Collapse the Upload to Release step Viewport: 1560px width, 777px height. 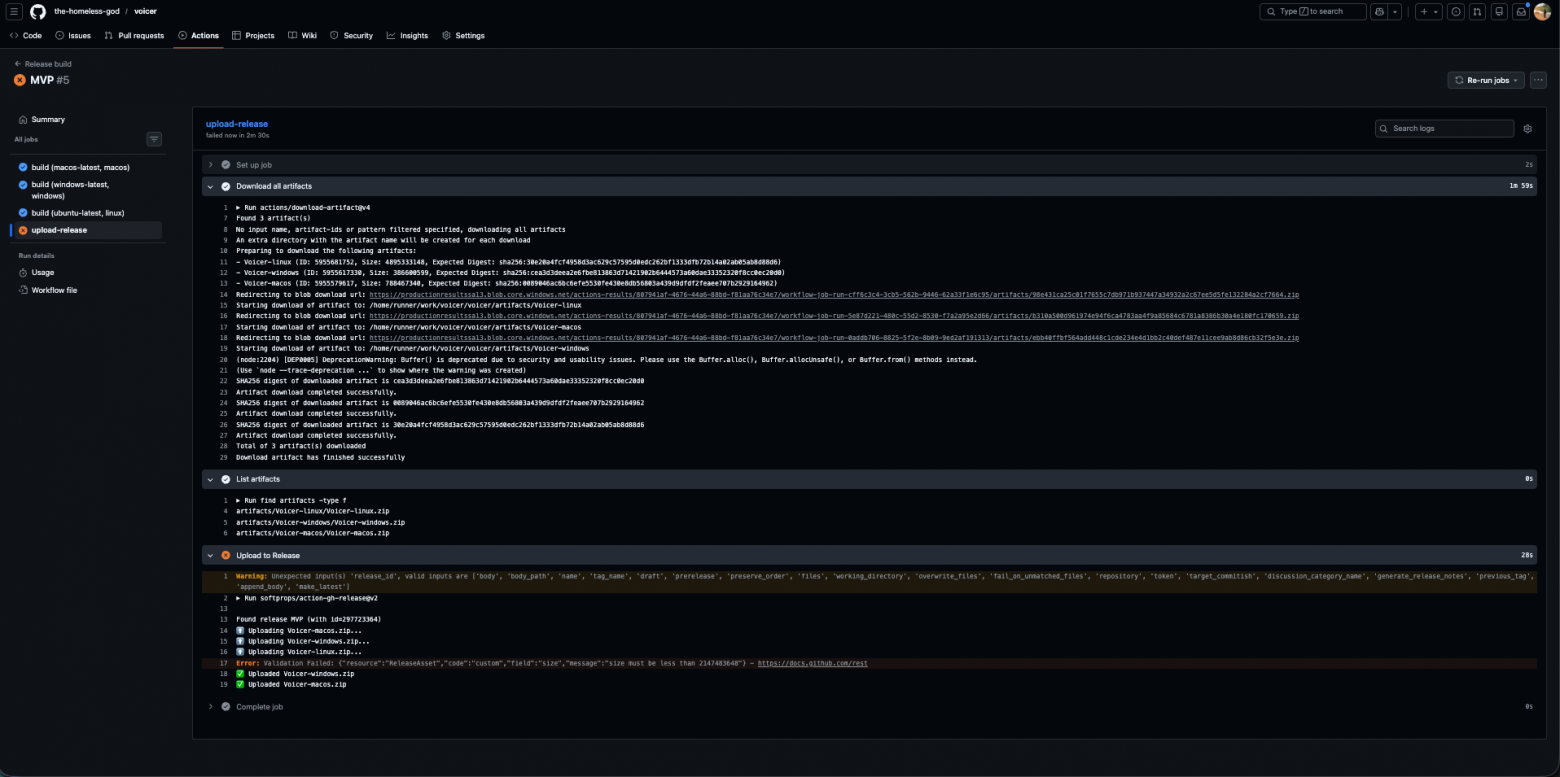coord(267,555)
